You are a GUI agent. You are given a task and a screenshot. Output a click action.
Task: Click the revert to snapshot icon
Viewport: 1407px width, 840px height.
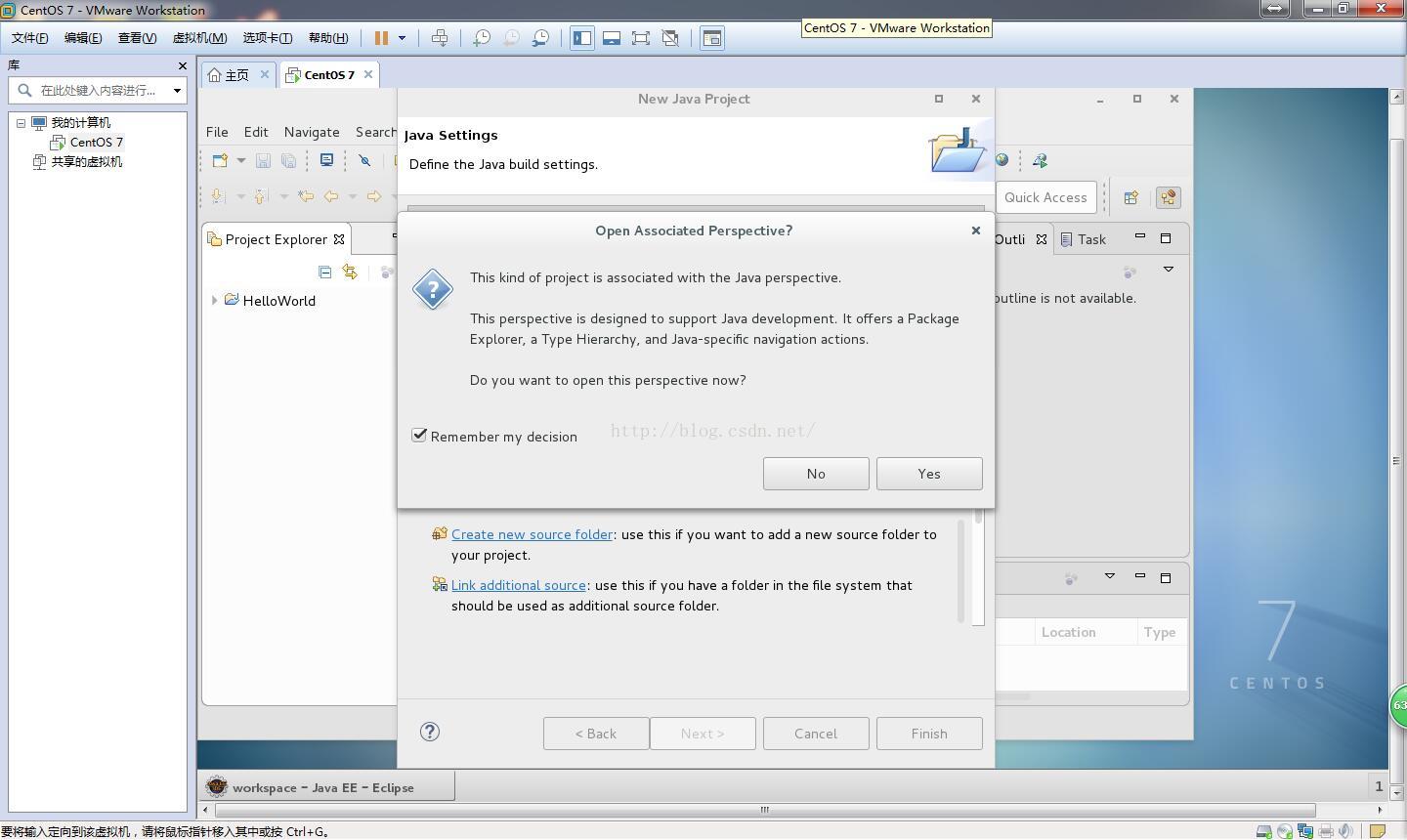(511, 38)
